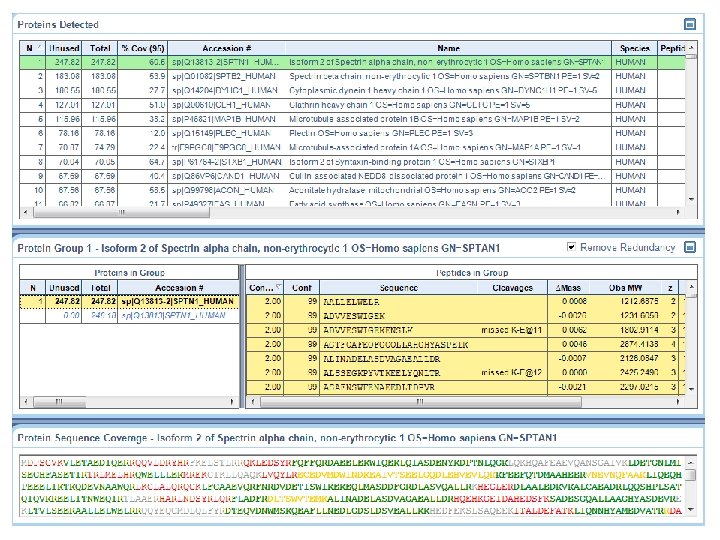Sort by Total header in Proteins Detected
The height and width of the screenshot is (540, 720).
coord(100,48)
